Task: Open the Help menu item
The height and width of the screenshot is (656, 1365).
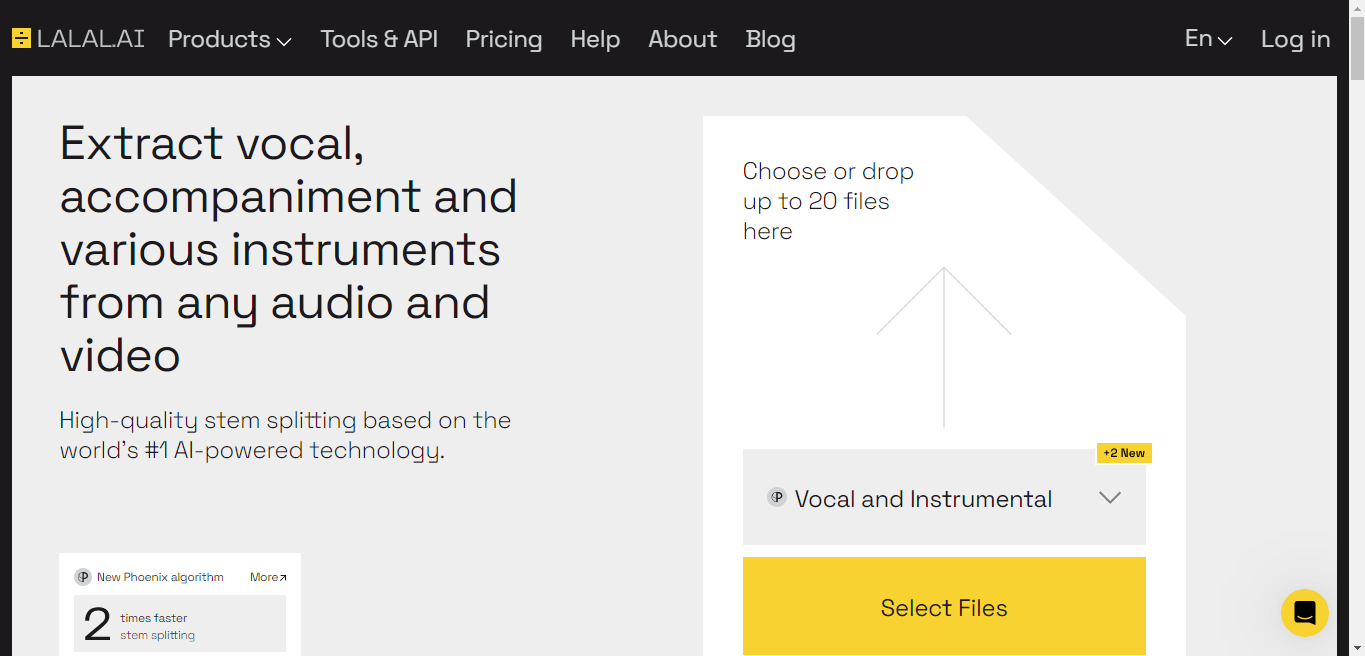Action: tap(595, 39)
